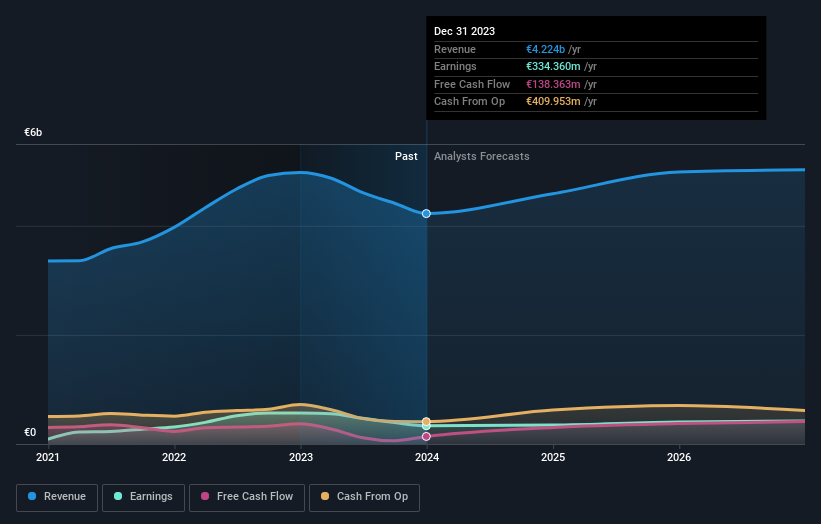Click the 'Dec 31 2023' tooltip heading
The height and width of the screenshot is (524, 821).
tap(464, 31)
